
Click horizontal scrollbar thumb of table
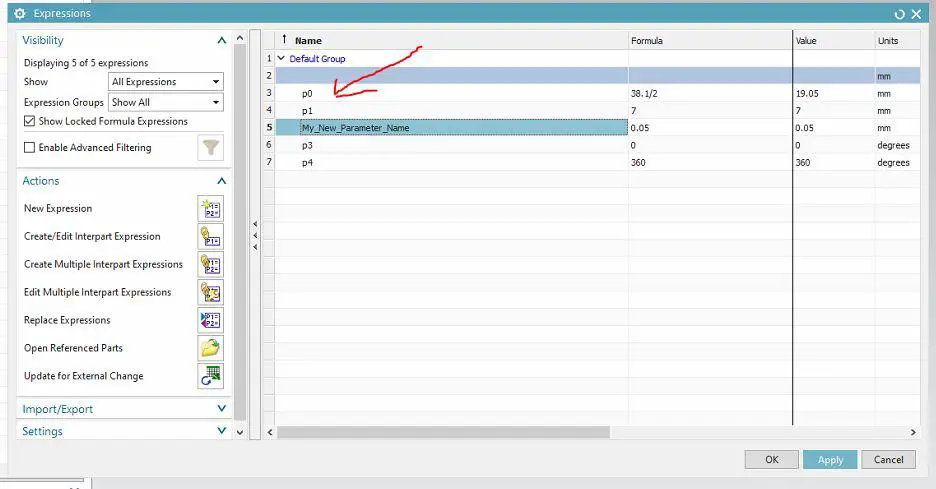click(443, 432)
